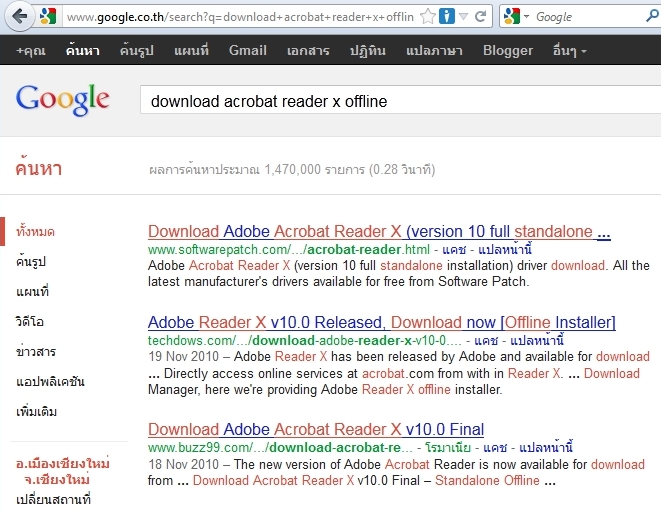
Task: Select ค้นรูป filter in the sidebar
Action: pyautogui.click(x=31, y=261)
